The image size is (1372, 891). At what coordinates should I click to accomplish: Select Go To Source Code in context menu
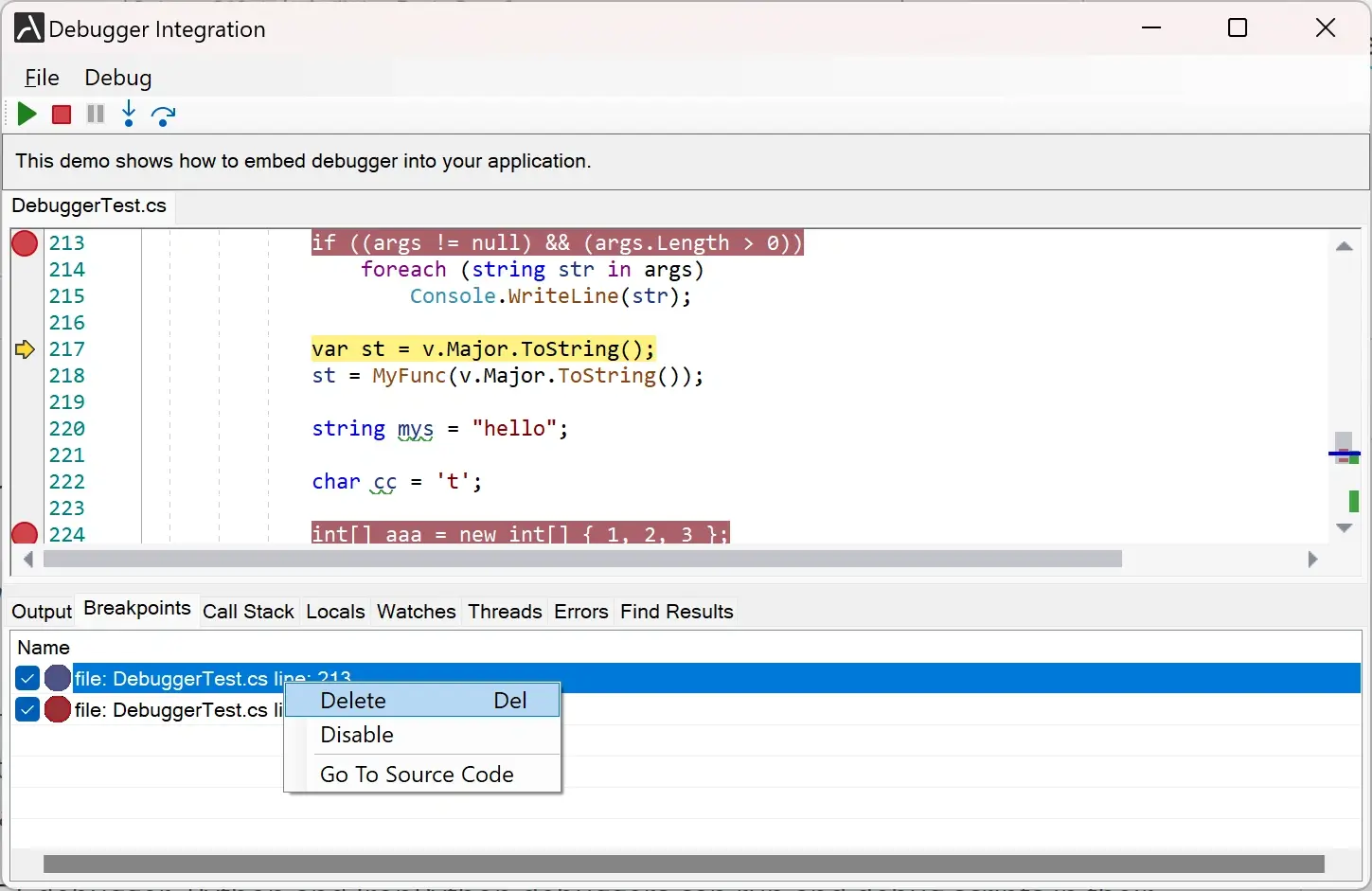point(417,774)
